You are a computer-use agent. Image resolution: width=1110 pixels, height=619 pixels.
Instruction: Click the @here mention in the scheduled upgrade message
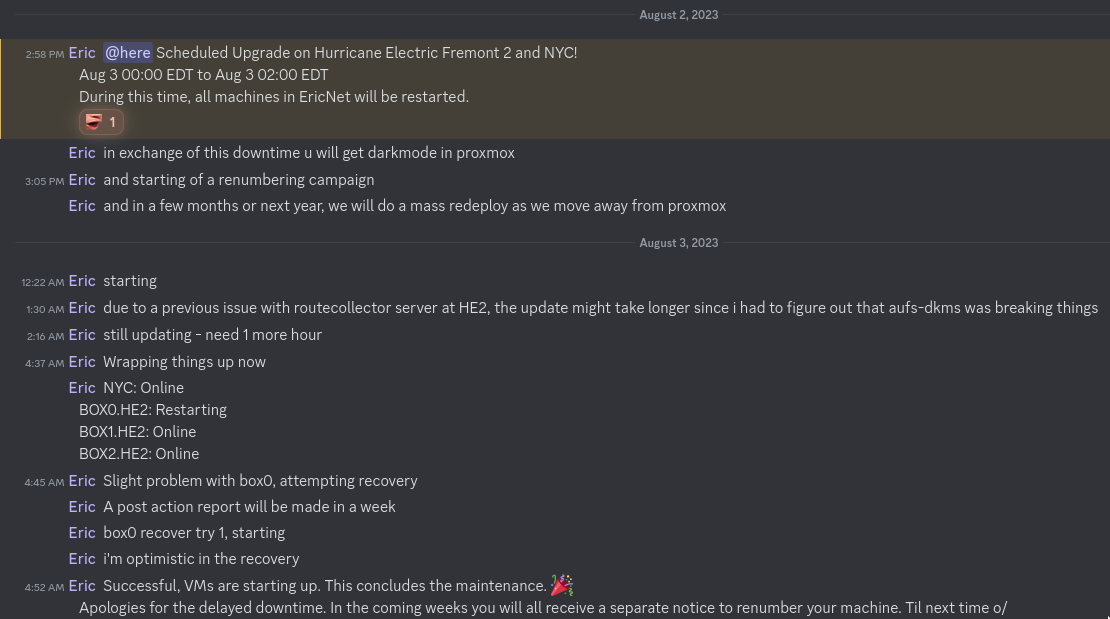pos(127,53)
